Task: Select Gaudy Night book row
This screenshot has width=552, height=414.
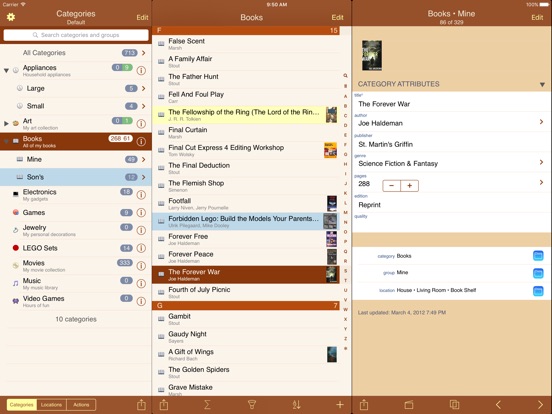Action: pyautogui.click(x=246, y=337)
